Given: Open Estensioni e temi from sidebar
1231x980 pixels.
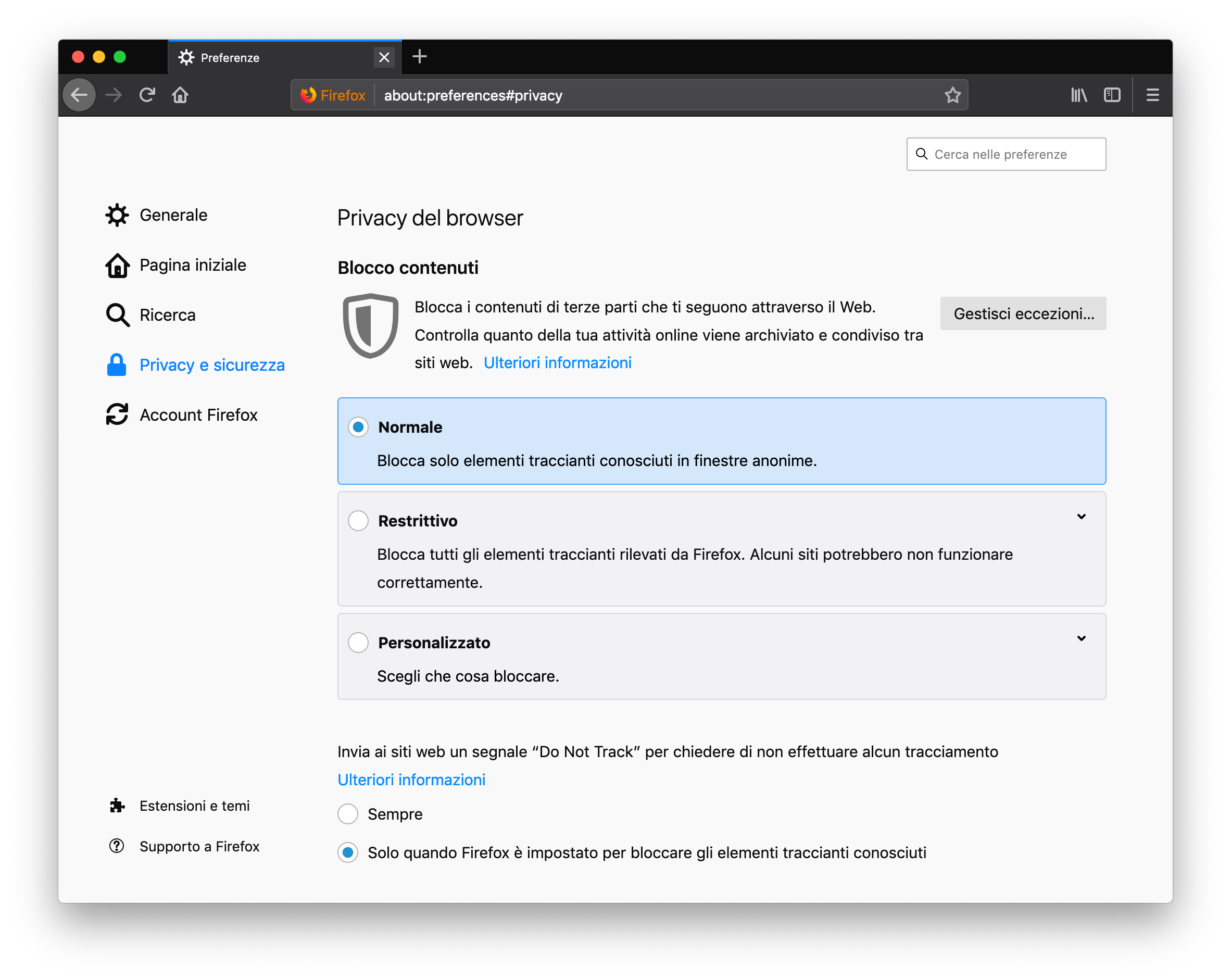Looking at the screenshot, I should 194,805.
